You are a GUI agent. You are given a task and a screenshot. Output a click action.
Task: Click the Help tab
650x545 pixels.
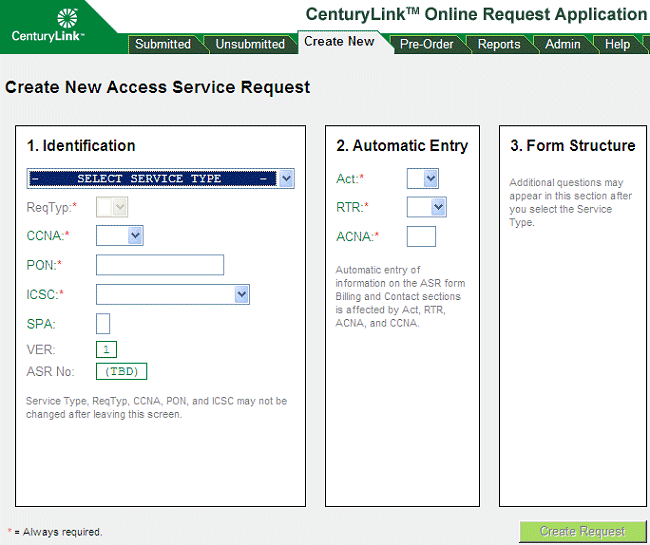617,44
